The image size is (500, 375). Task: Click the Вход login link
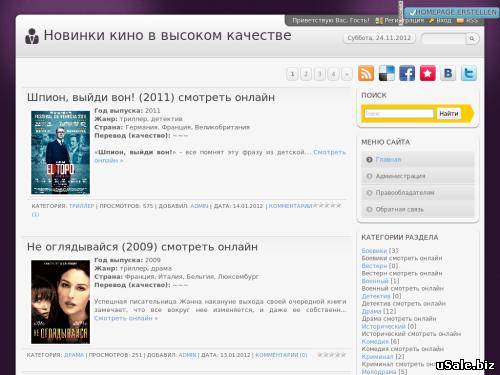click(x=443, y=21)
